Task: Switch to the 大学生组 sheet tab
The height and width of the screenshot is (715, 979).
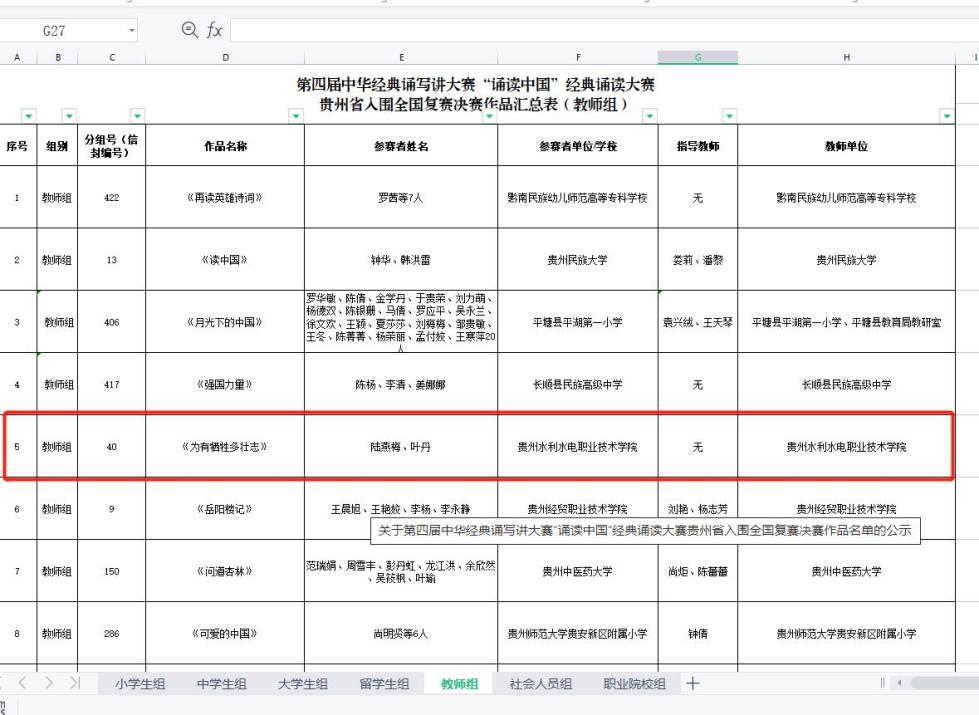Action: [303, 684]
